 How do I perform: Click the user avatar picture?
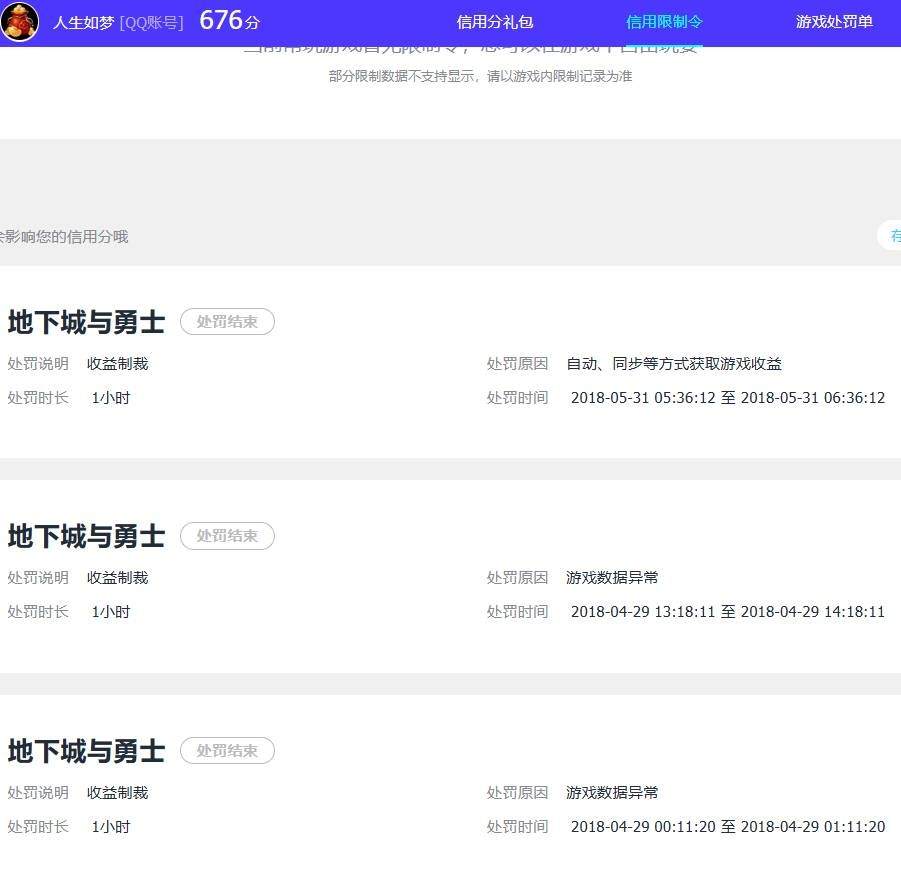pos(20,22)
